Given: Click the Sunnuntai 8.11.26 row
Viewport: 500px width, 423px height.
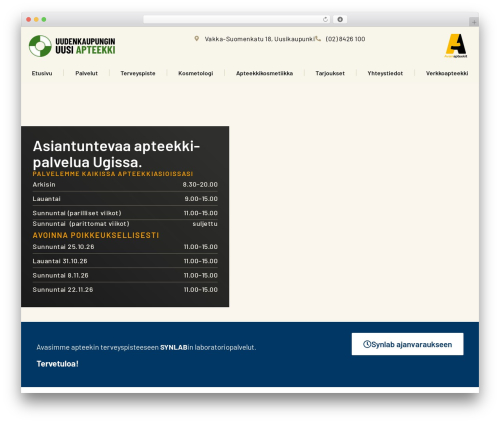Looking at the screenshot, I should (125, 275).
